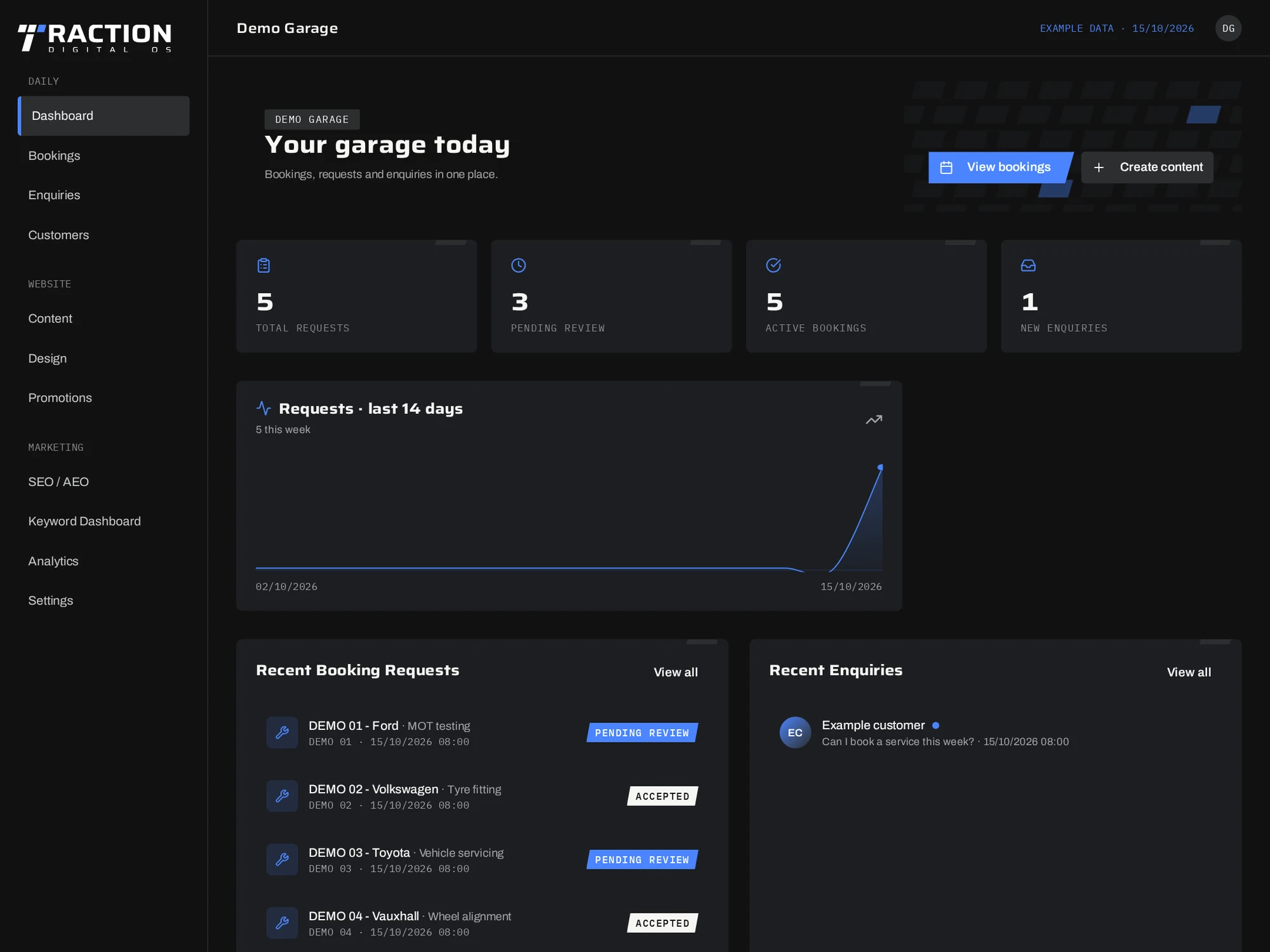Image resolution: width=1270 pixels, height=952 pixels.
Task: Click Pending Review badge on DEMO 03 - Toyota
Action: click(642, 859)
